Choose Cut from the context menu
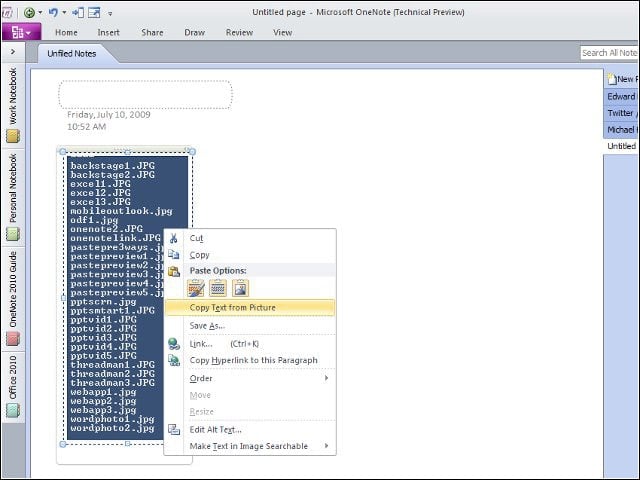Image resolution: width=640 pixels, height=480 pixels. point(250,238)
